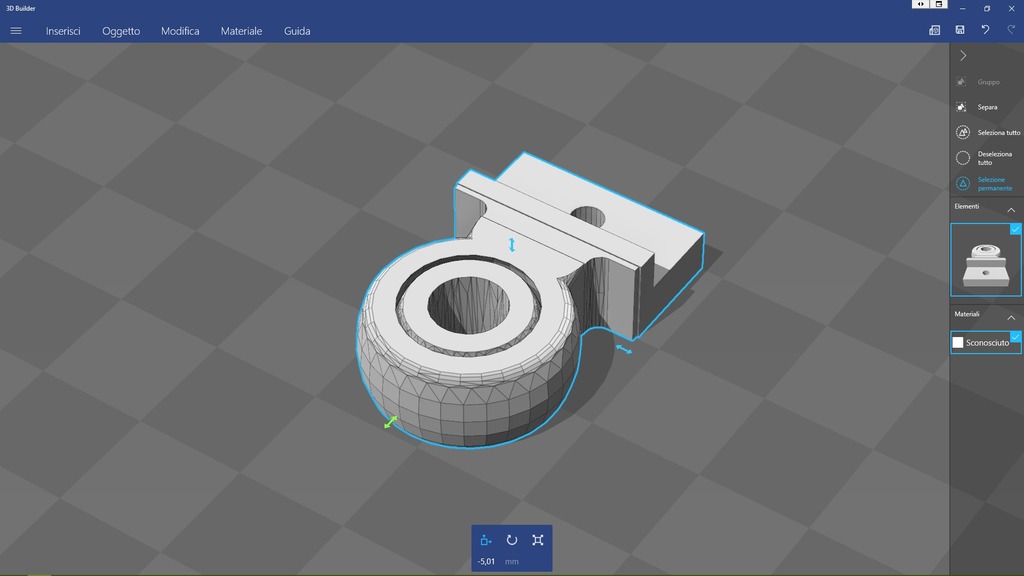Open the hamburger navigation menu
This screenshot has height=576, width=1024.
pos(16,31)
